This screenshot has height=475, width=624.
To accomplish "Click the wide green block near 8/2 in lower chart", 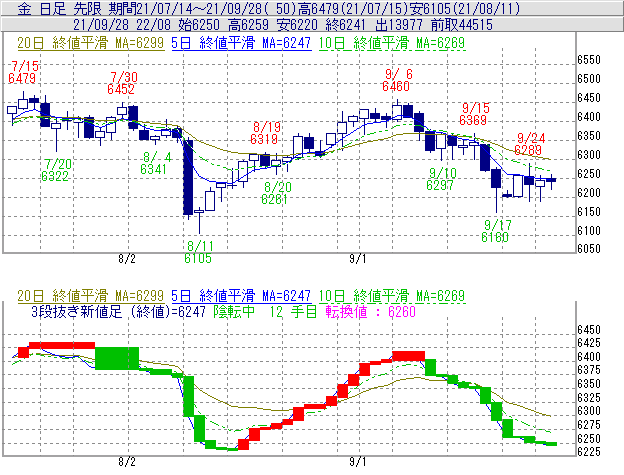I will 117,358.
